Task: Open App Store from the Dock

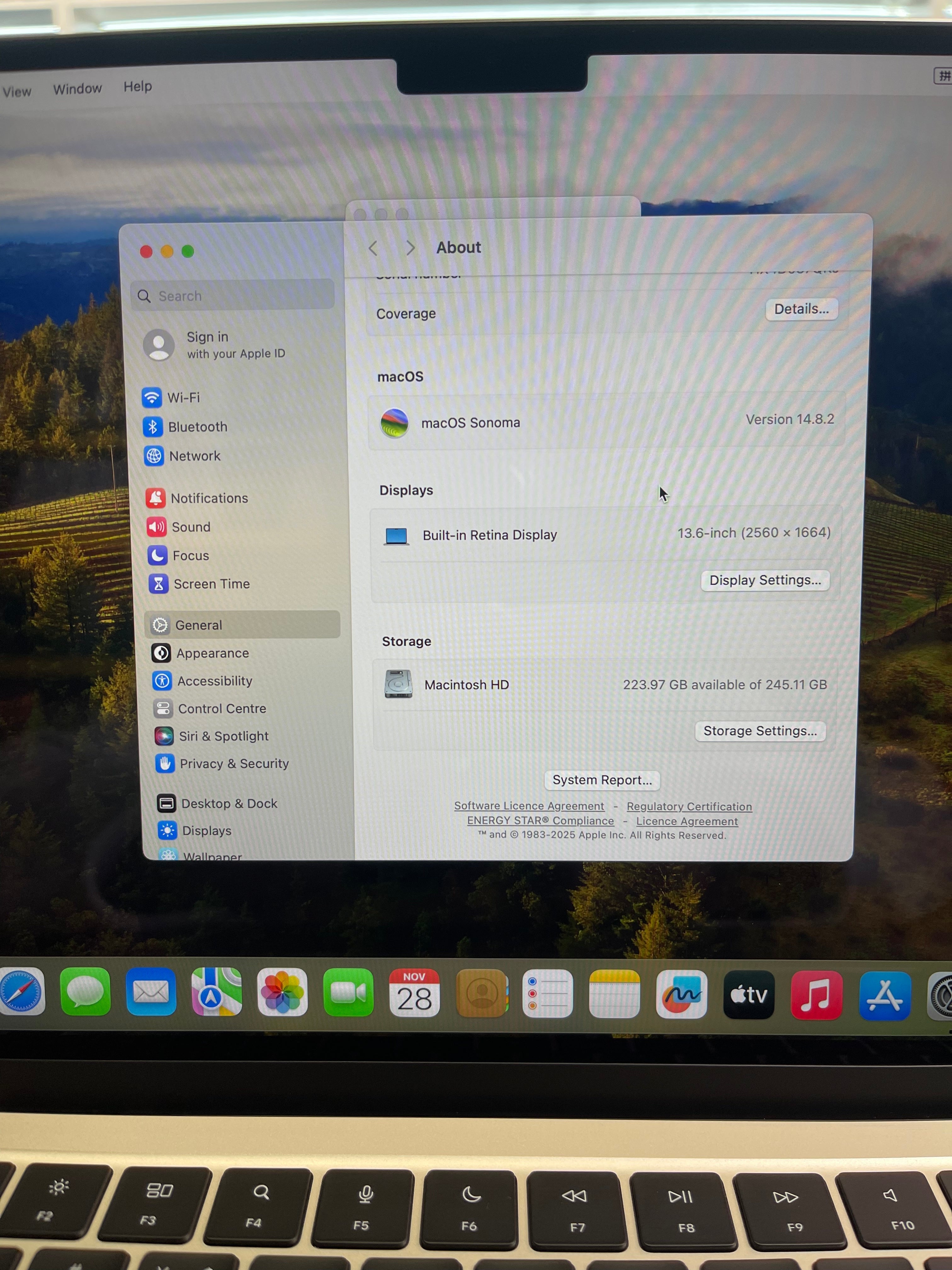Action: click(x=885, y=996)
